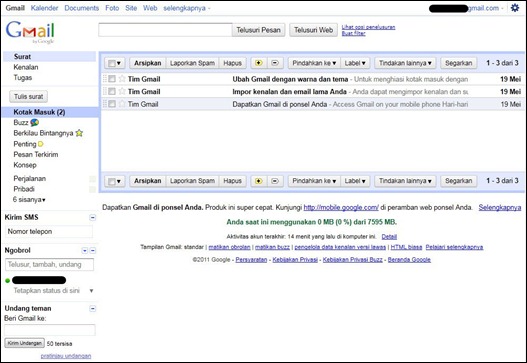Viewport: 527px width, 363px height.
Task: Click the top Hapus button
Action: click(233, 63)
